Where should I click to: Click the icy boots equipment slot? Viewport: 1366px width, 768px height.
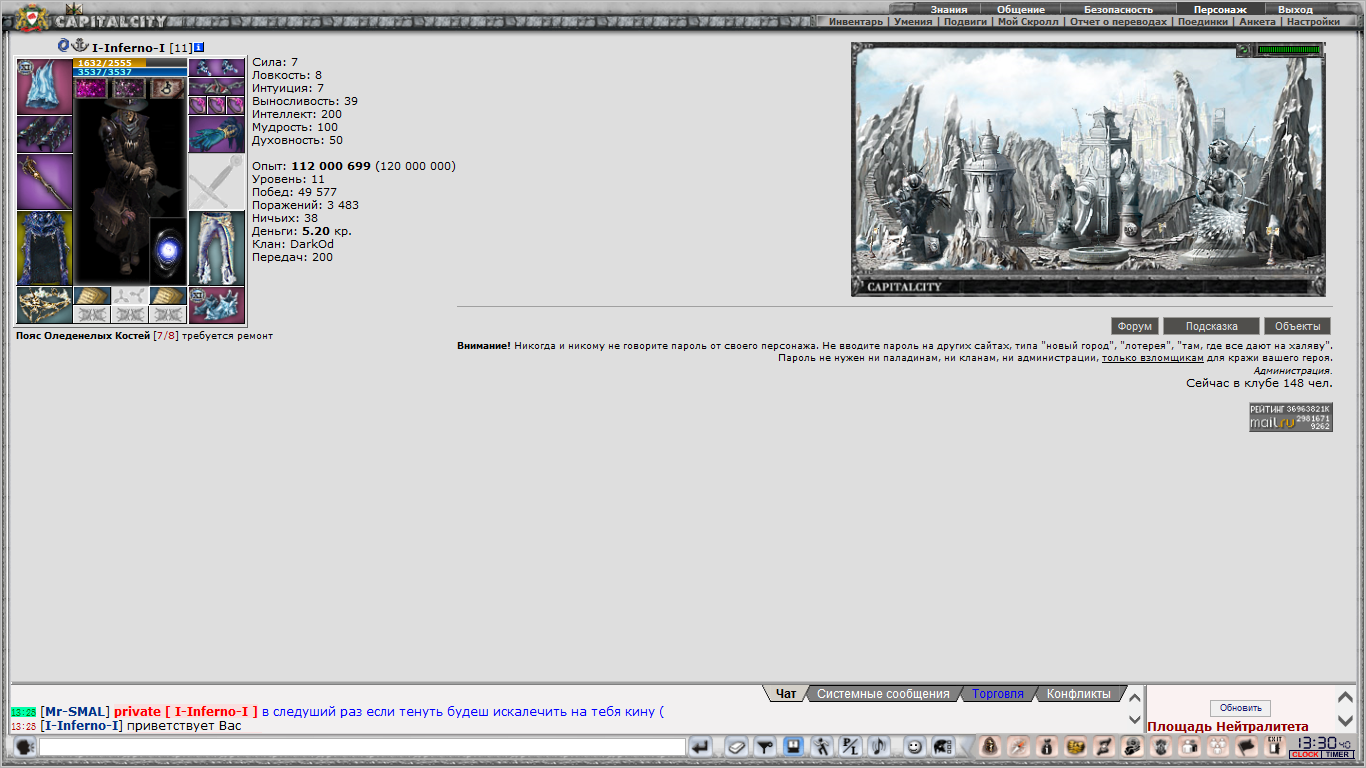click(x=216, y=305)
